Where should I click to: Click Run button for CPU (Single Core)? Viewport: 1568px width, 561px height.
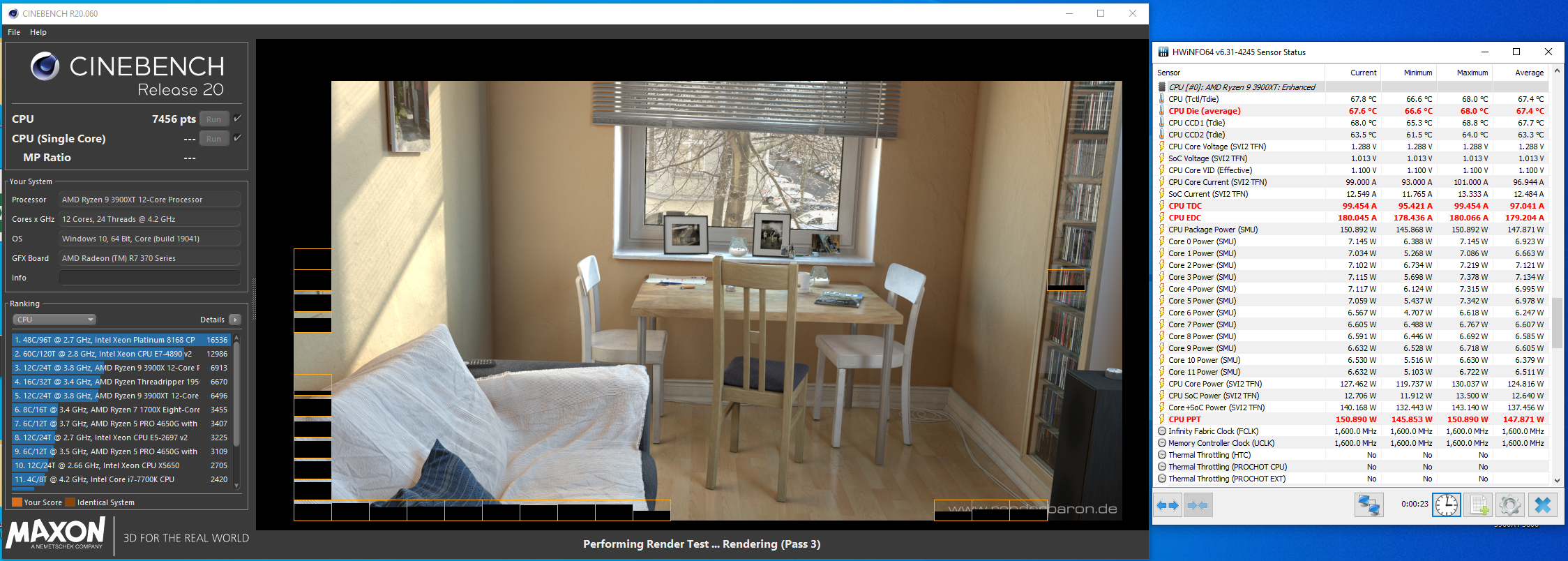(x=214, y=139)
